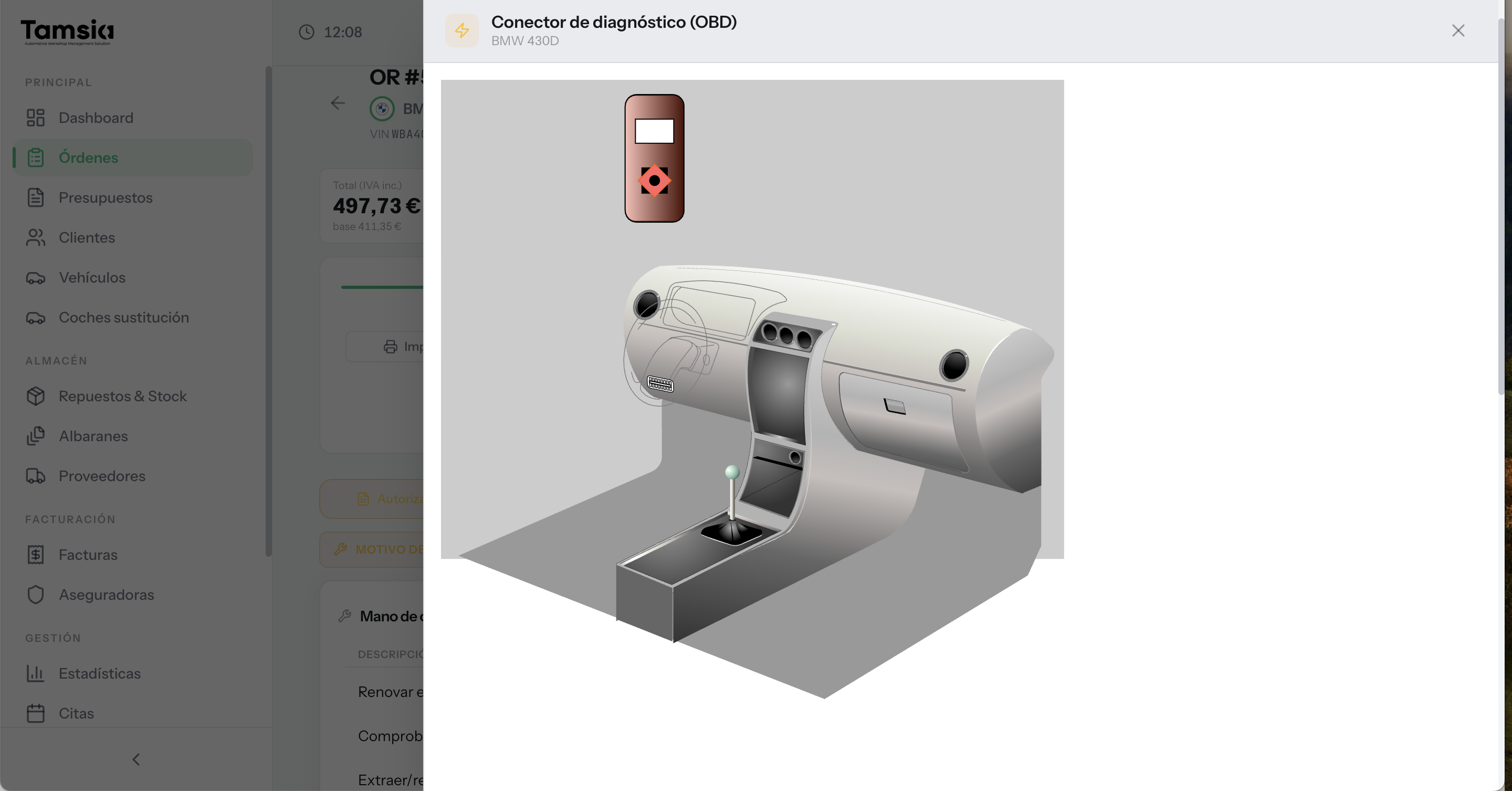Click the Órdenes clipboard icon

(x=35, y=158)
